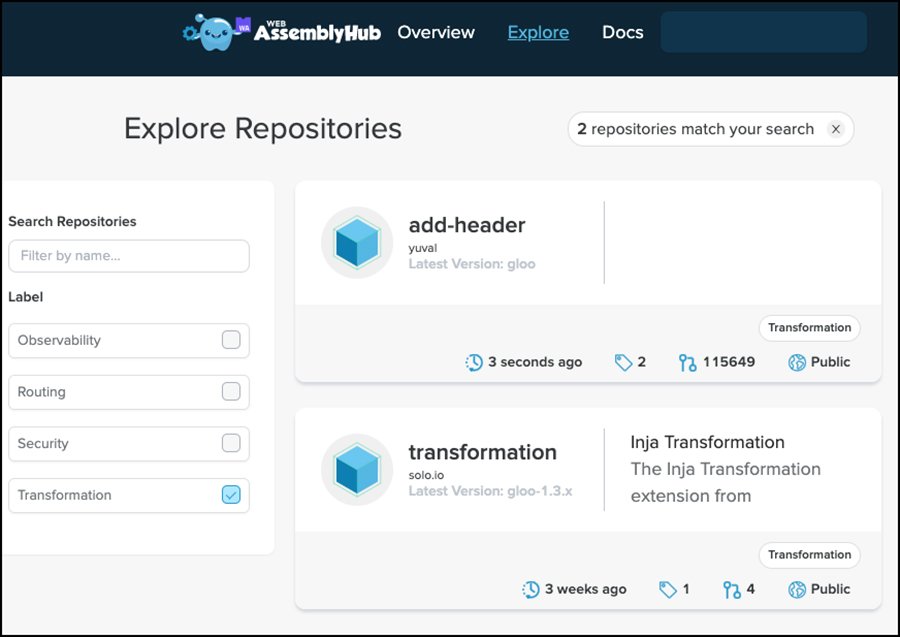The image size is (900, 637).
Task: Open the transformation repository details
Action: click(483, 452)
